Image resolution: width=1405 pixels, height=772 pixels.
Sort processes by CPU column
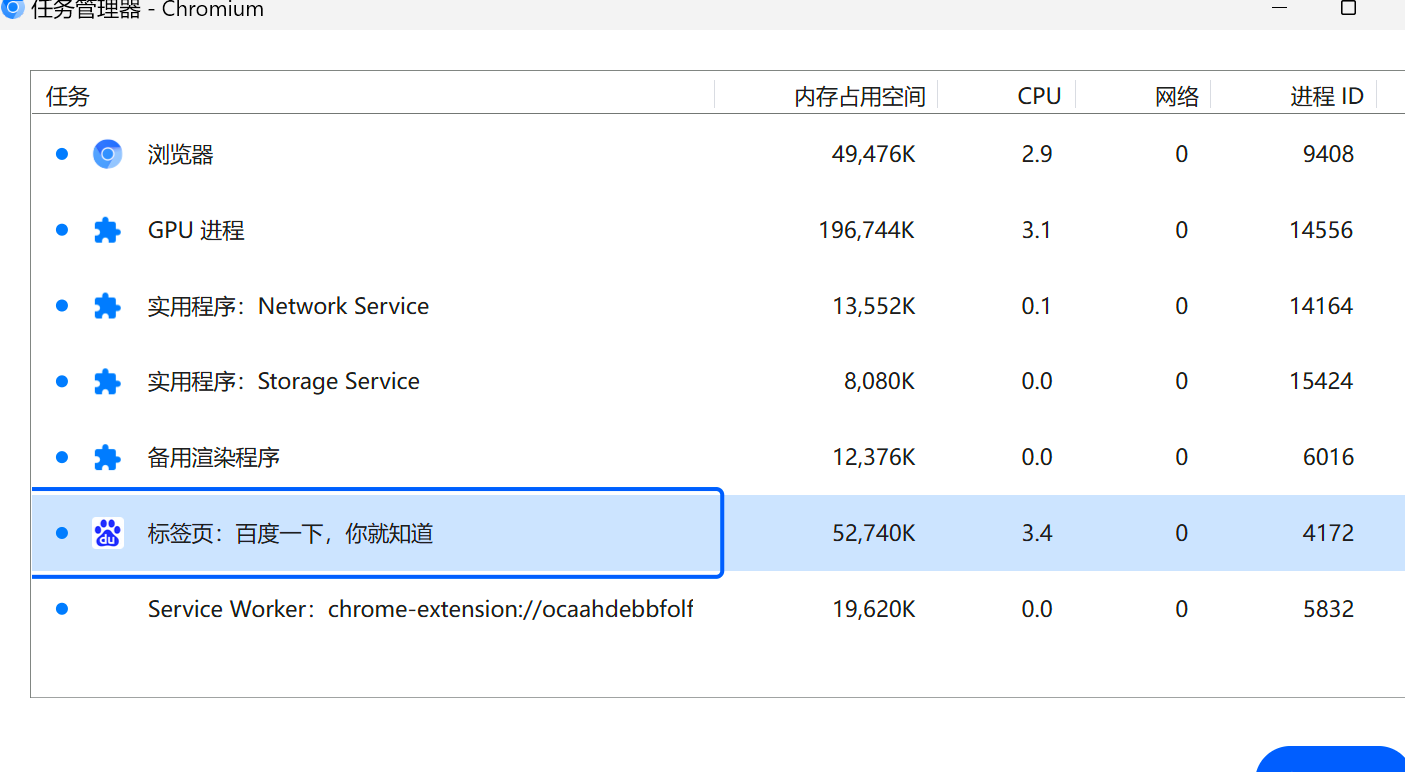click(1038, 96)
